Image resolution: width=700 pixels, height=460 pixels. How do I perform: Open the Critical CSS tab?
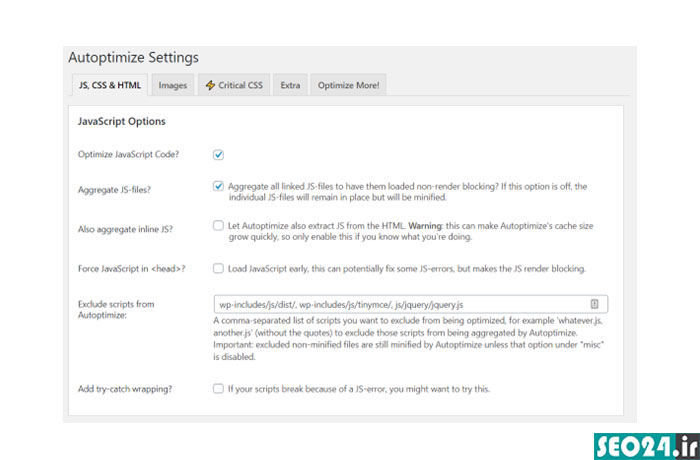tap(234, 85)
